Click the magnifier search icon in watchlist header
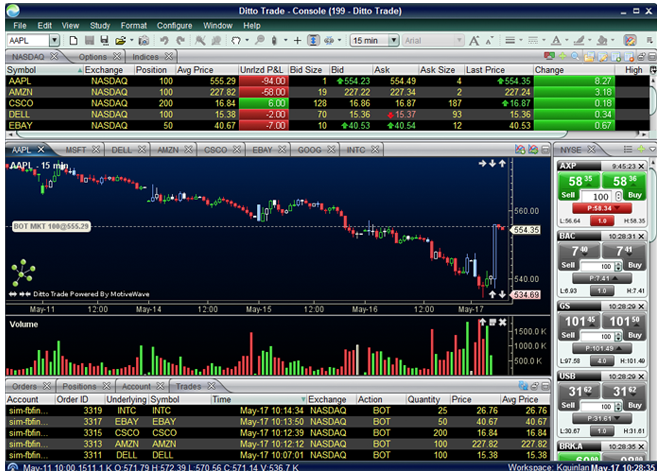This screenshot has width=657, height=471. [x=575, y=56]
